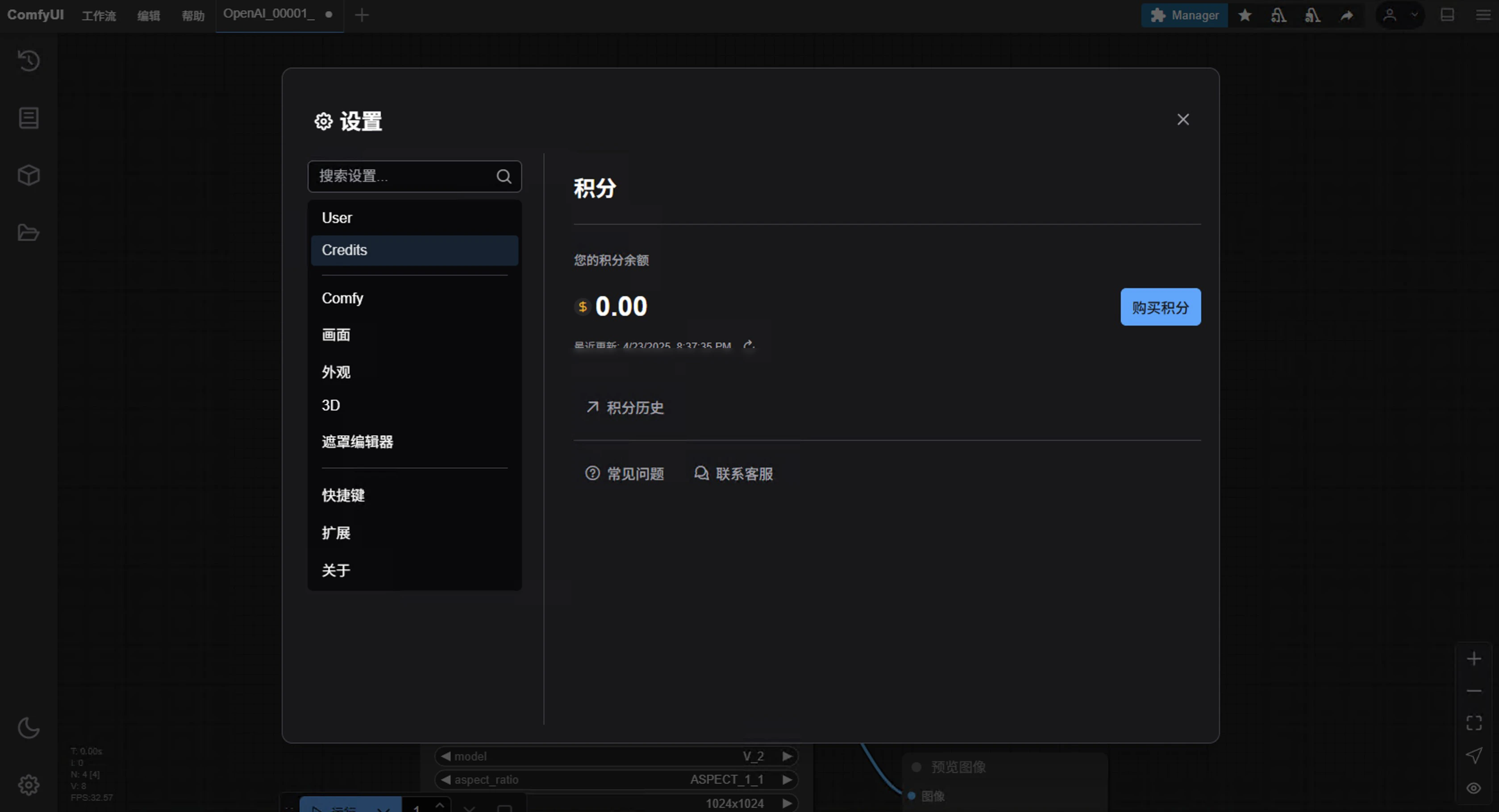Viewport: 1499px width, 812px height.
Task: Click the fit-view icon near bottom right
Action: click(x=1474, y=722)
